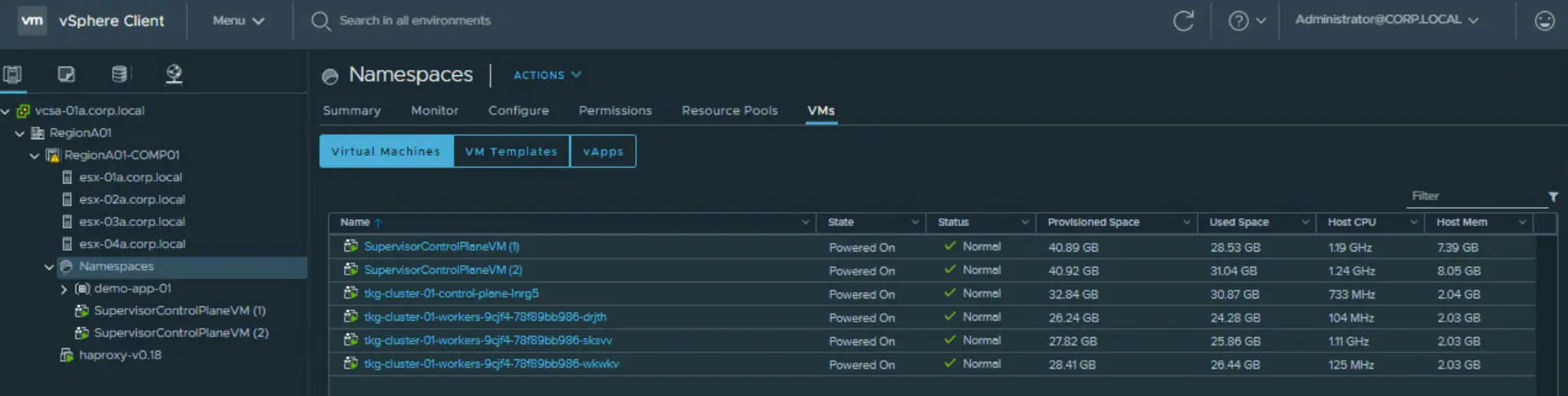The image size is (1568, 396).
Task: Open the Host CPU column dropdown
Action: [1413, 222]
